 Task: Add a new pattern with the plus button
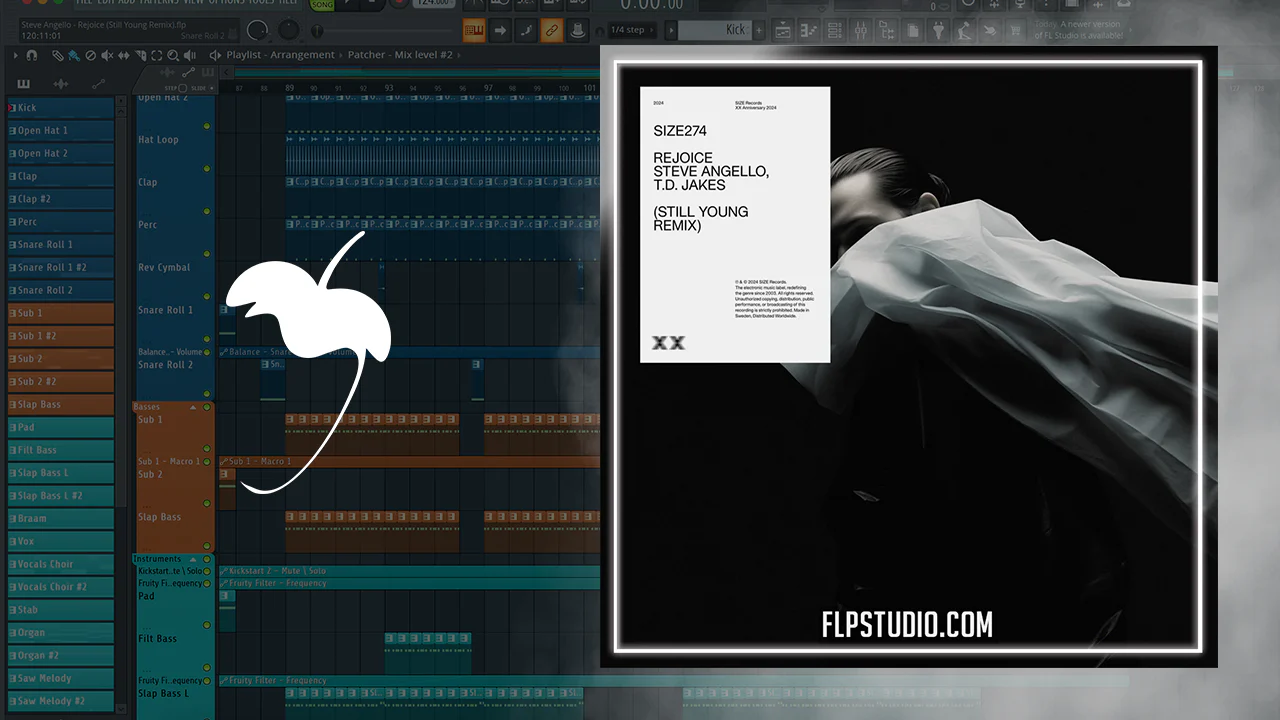pyautogui.click(x=760, y=30)
